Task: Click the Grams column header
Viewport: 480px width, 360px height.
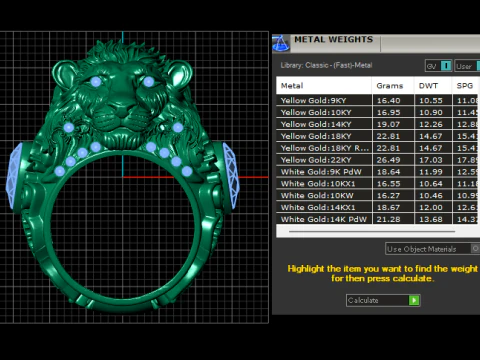Action: click(x=393, y=86)
